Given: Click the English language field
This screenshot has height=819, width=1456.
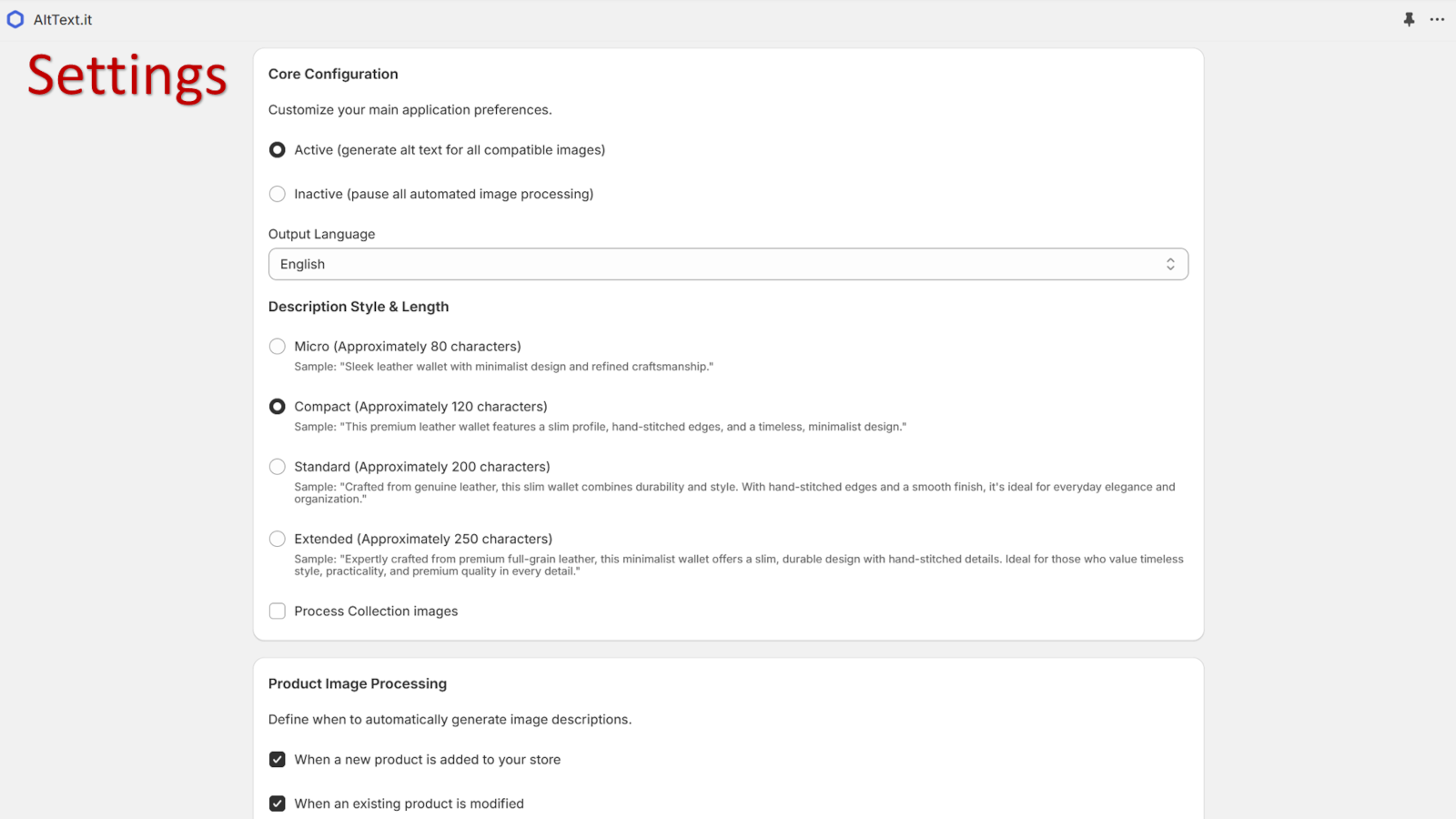Looking at the screenshot, I should (x=302, y=263).
